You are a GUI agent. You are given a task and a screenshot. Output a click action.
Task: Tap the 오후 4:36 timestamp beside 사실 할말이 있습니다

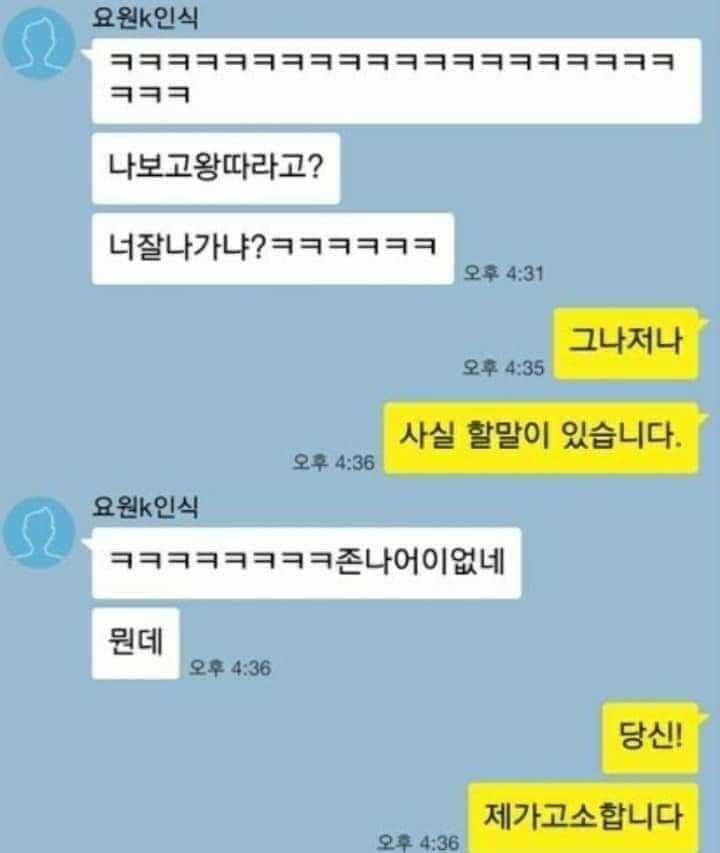[333, 462]
